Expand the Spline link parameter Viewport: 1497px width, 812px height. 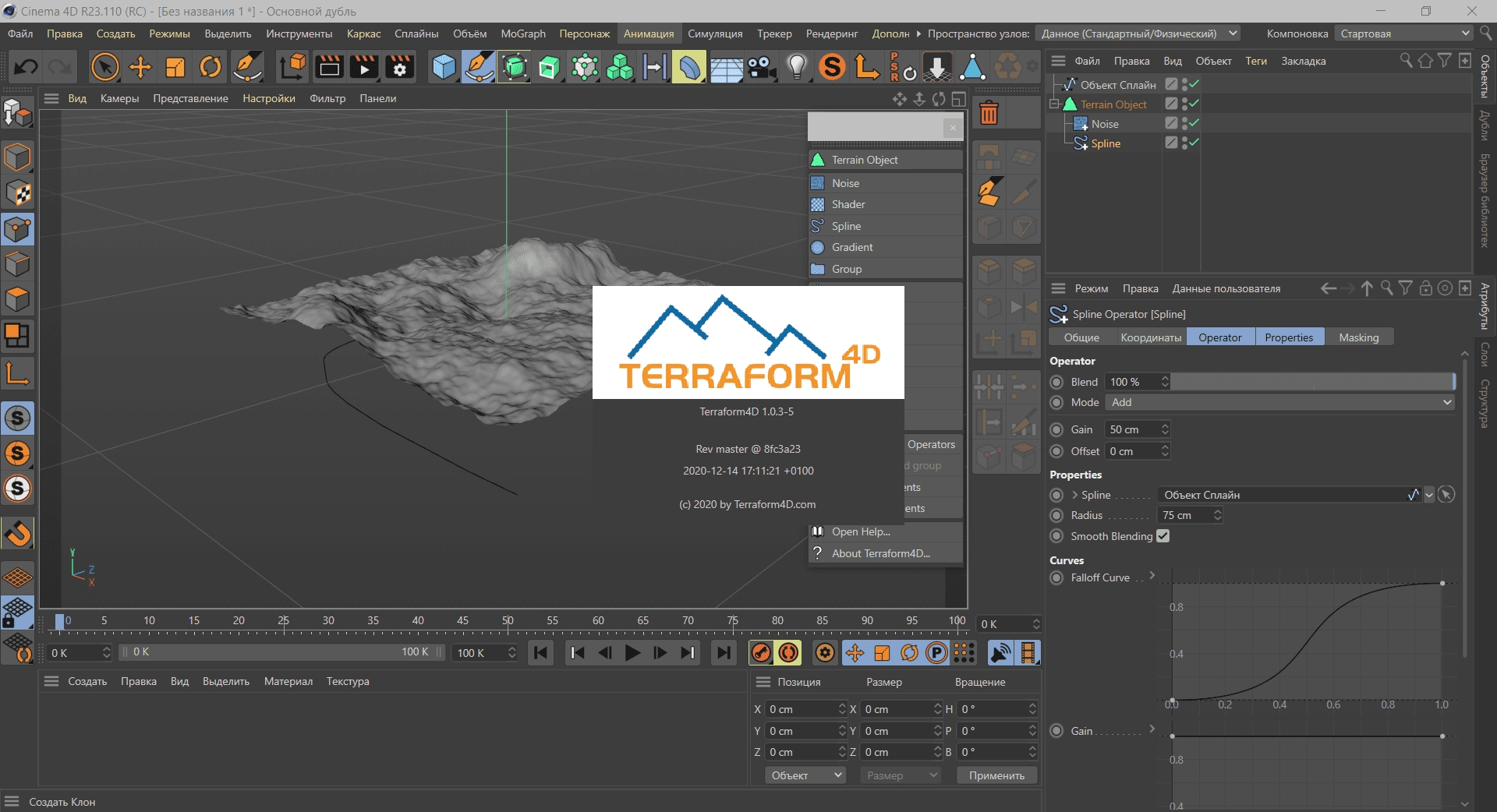[x=1074, y=495]
